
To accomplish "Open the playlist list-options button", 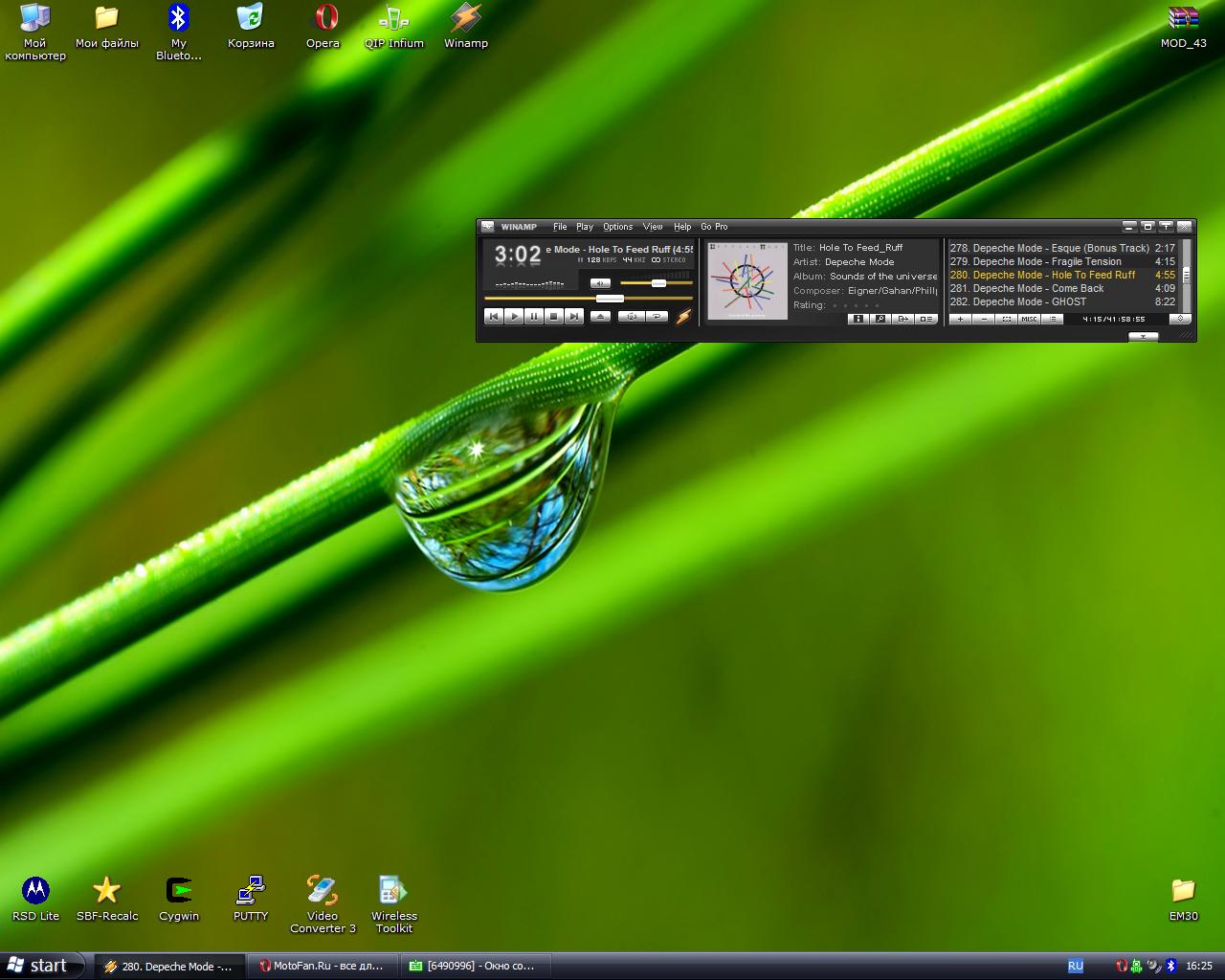I will coord(1052,319).
